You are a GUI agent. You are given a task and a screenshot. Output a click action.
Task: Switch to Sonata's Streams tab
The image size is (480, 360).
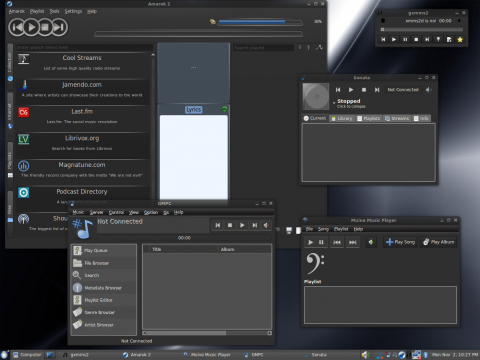pyautogui.click(x=397, y=118)
